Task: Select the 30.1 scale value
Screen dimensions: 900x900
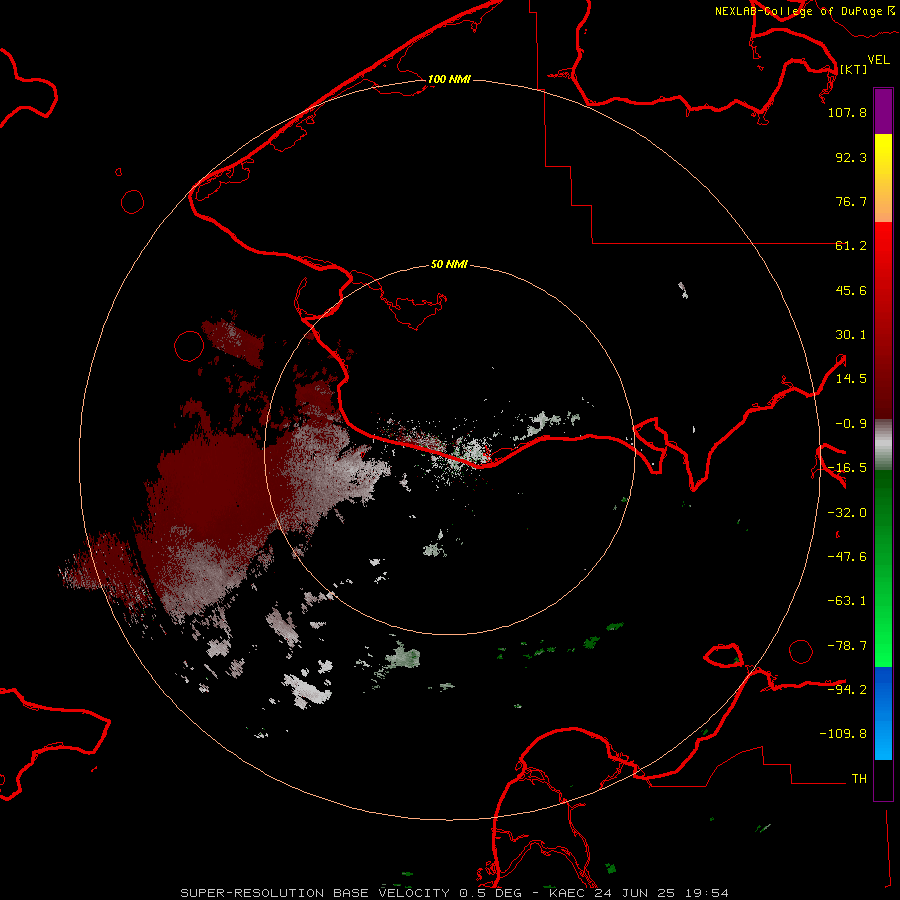Action: coord(851,335)
